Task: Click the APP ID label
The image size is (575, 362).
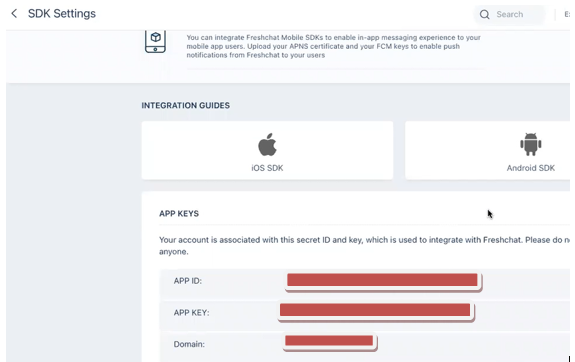Action: coord(188,281)
